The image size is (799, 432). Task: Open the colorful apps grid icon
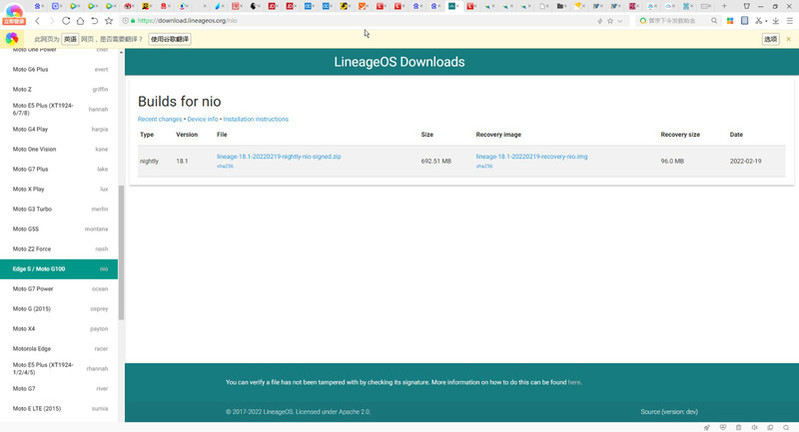[730, 21]
